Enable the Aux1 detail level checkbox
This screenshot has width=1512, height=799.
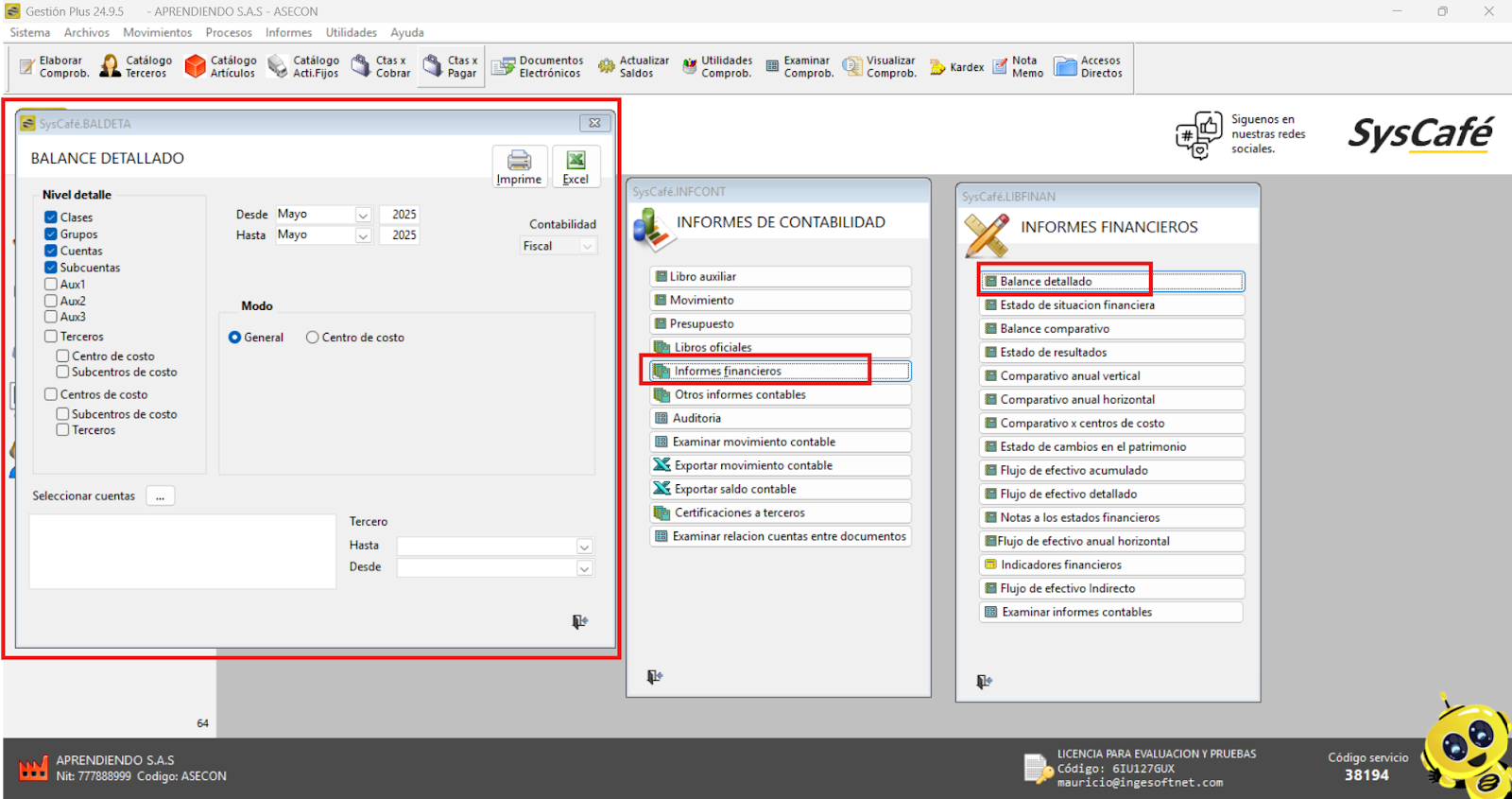click(51, 285)
